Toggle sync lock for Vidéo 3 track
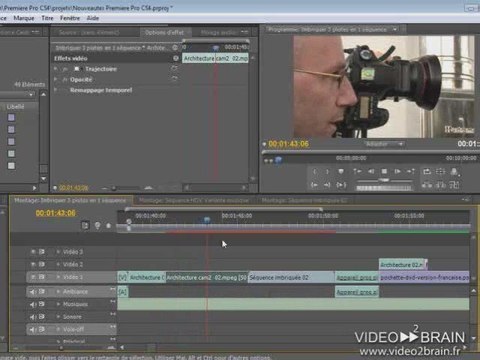The image size is (480, 360). [42, 252]
